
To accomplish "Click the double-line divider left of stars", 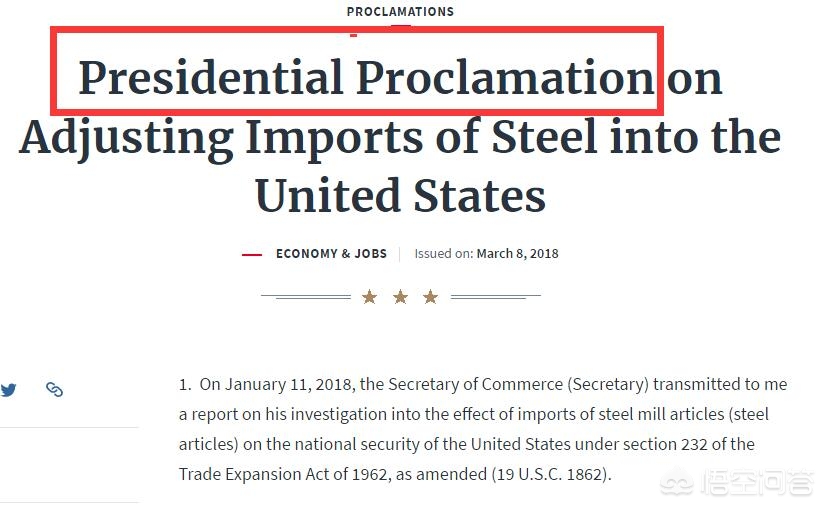I will click(306, 296).
